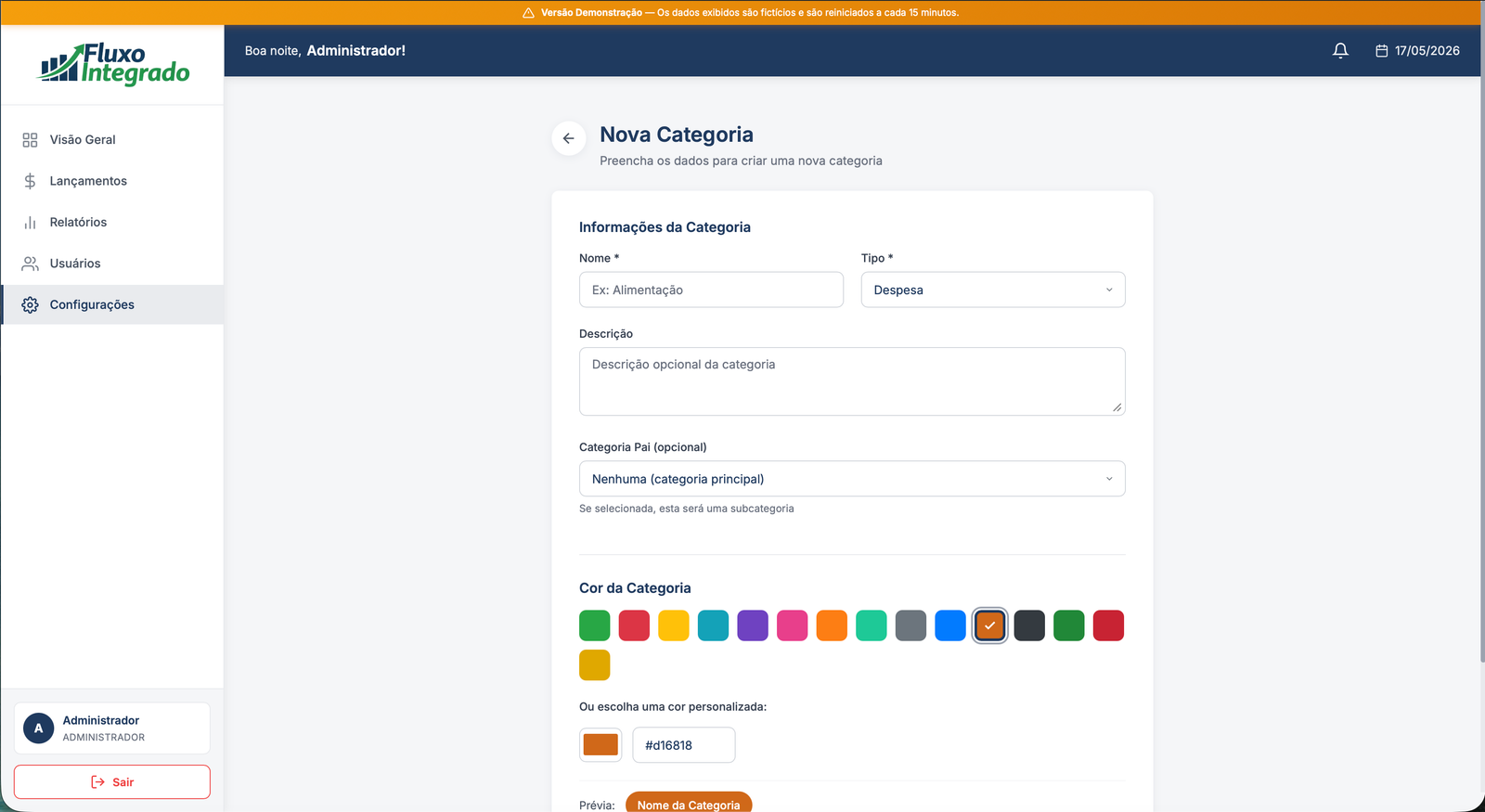Focus the Nome input field

click(711, 290)
